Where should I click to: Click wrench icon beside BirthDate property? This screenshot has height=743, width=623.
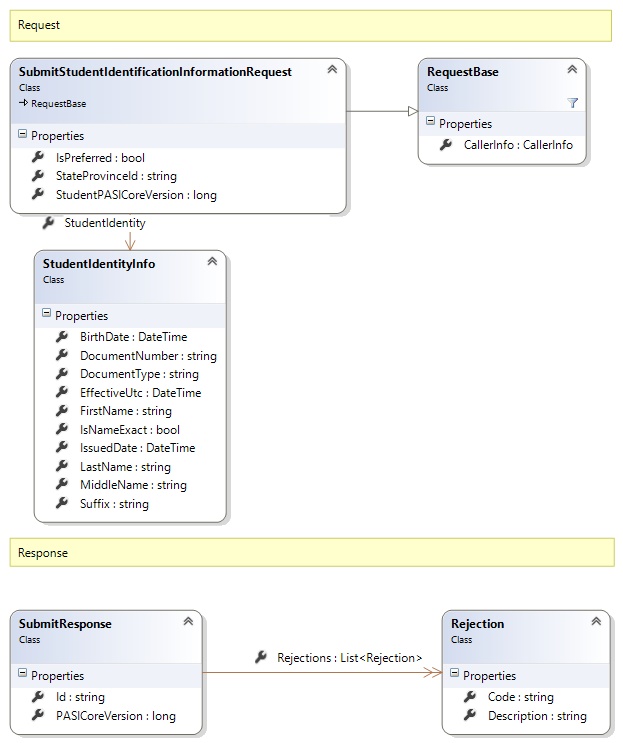62,337
